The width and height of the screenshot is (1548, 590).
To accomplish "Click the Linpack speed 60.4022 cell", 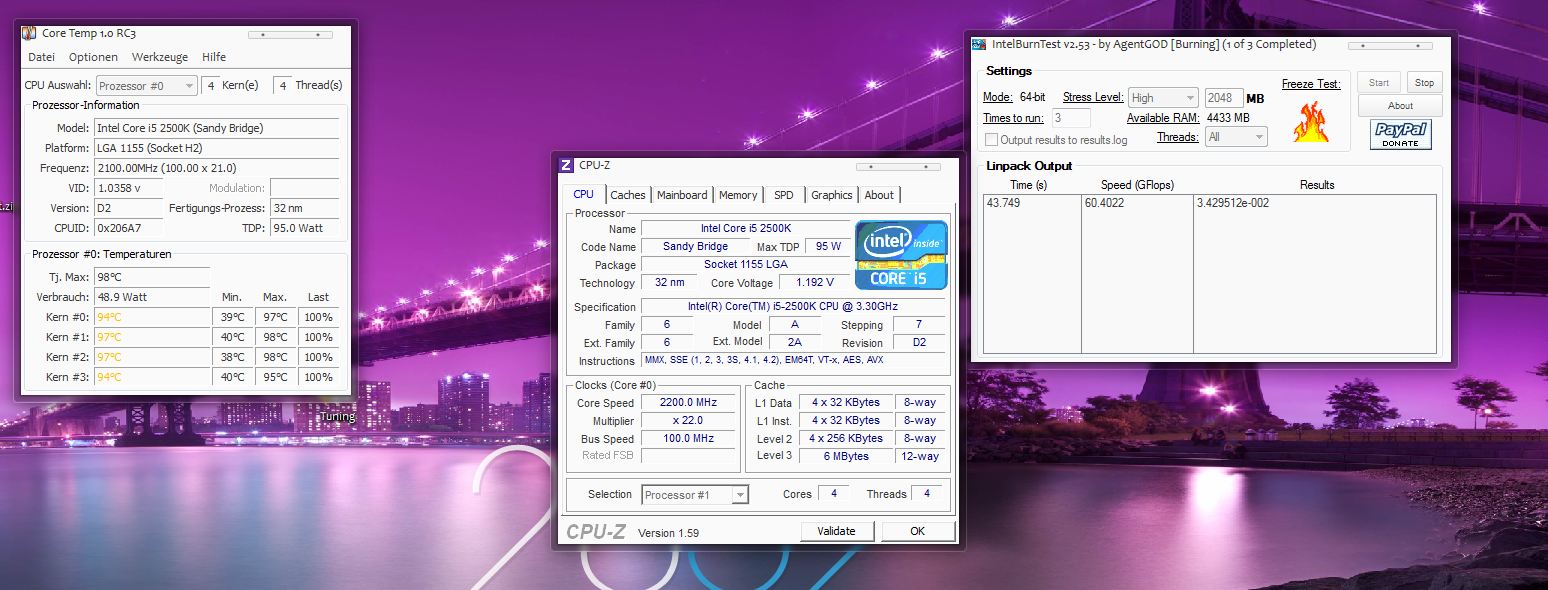I will (1137, 203).
